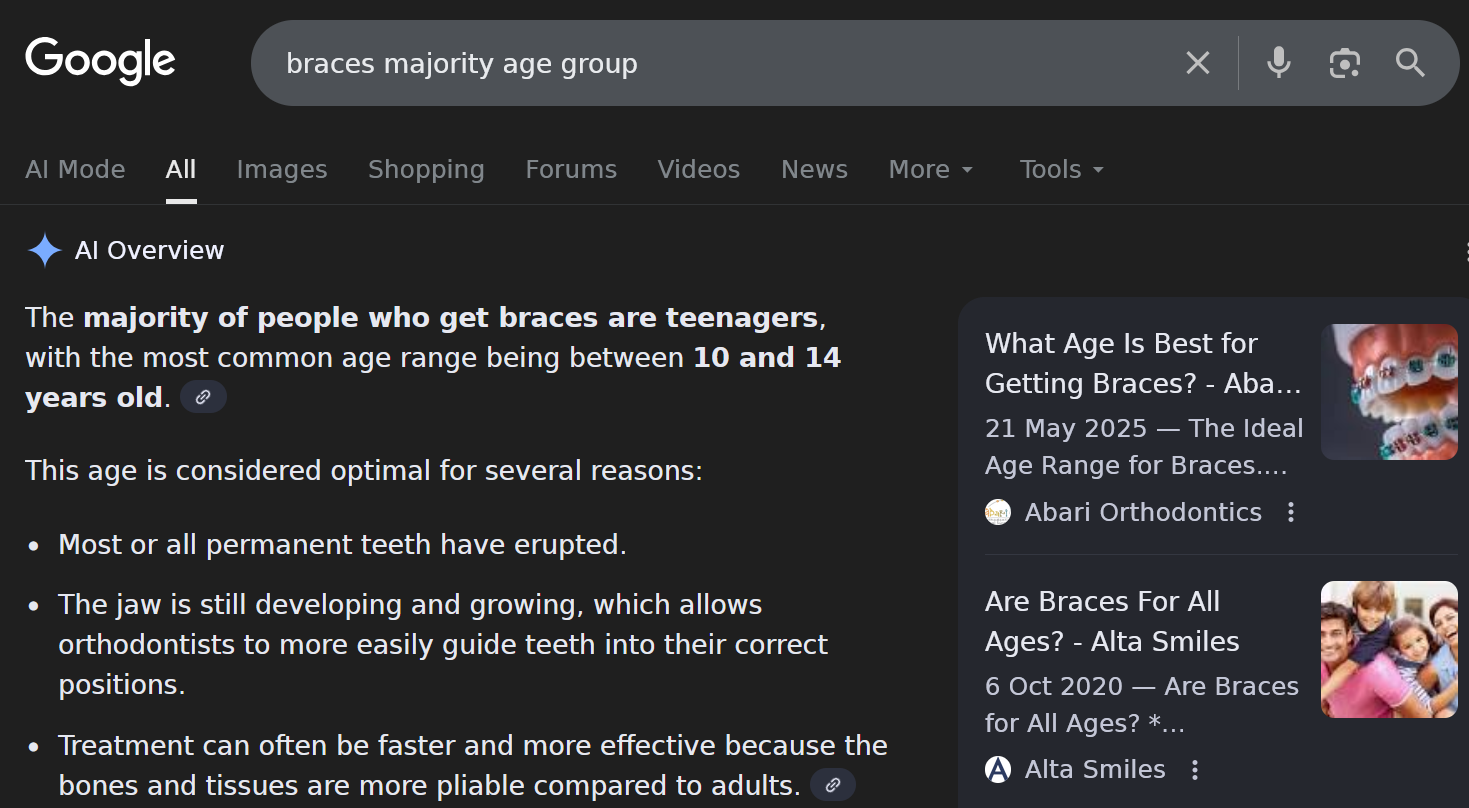
Task: Open the News tab
Action: pos(814,169)
